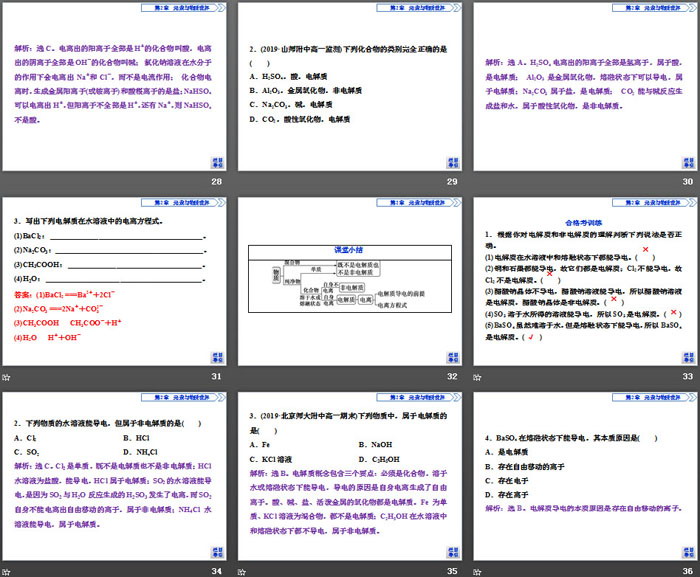
Task: Click 电离方程式 box in slide 32 diagram
Action: [x=392, y=305]
